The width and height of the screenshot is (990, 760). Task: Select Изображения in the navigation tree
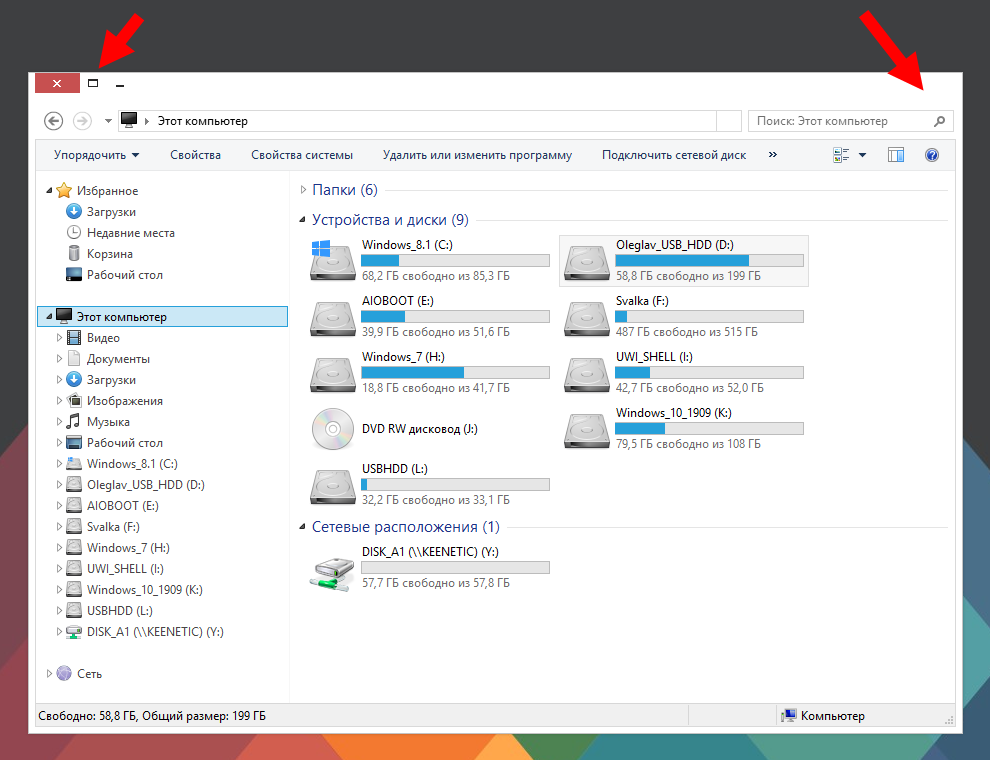[125, 401]
